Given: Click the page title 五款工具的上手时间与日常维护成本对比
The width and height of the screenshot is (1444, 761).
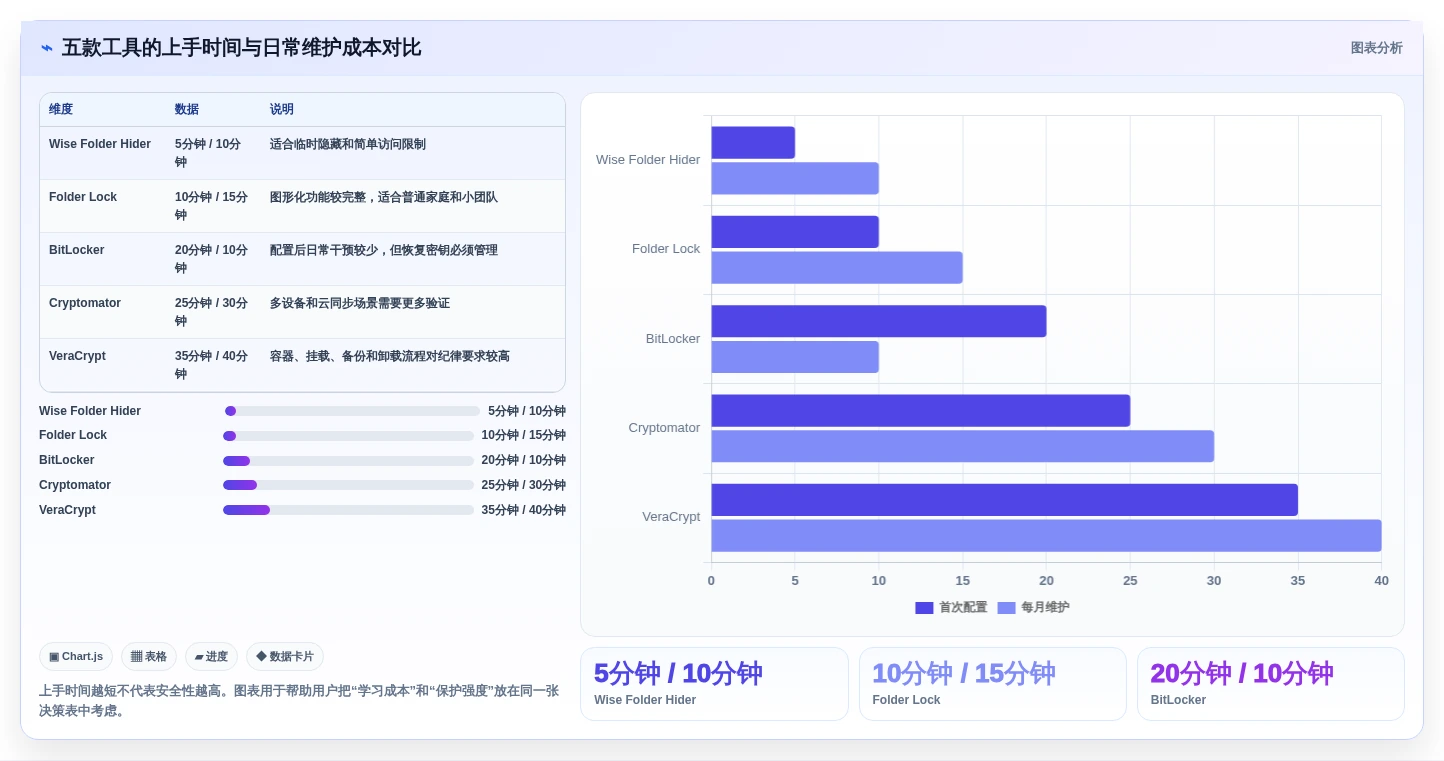Looking at the screenshot, I should point(241,48).
